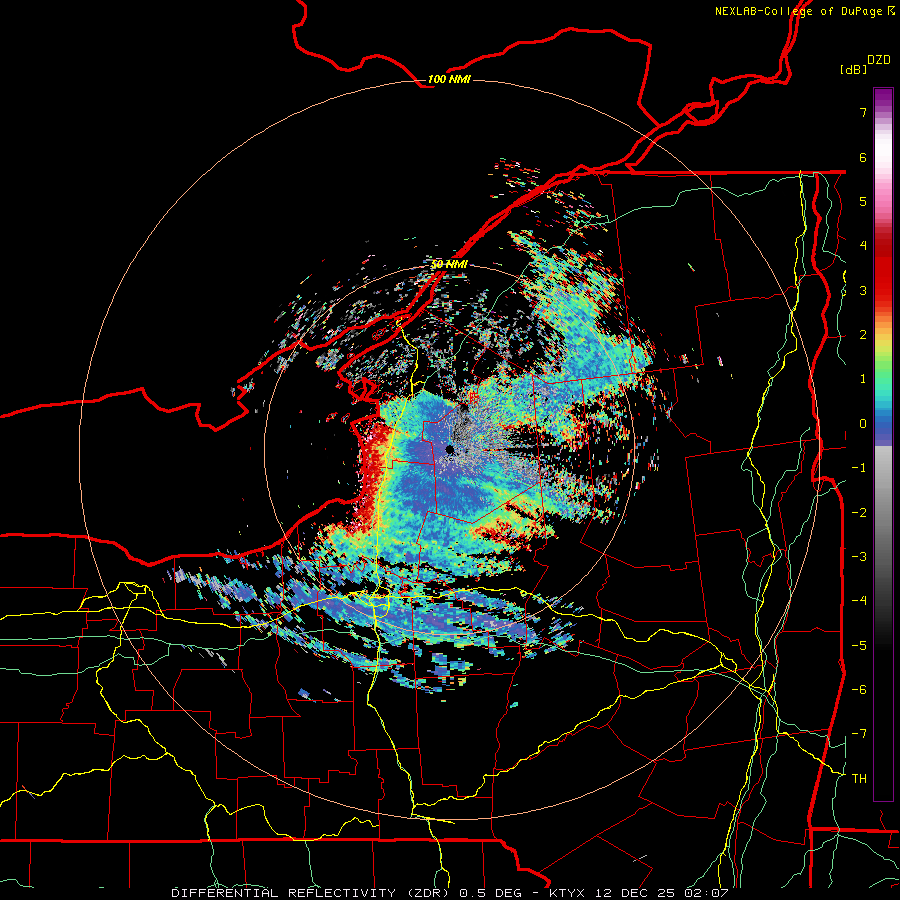Click the [dB] units label
The image size is (900, 900).
tap(854, 69)
